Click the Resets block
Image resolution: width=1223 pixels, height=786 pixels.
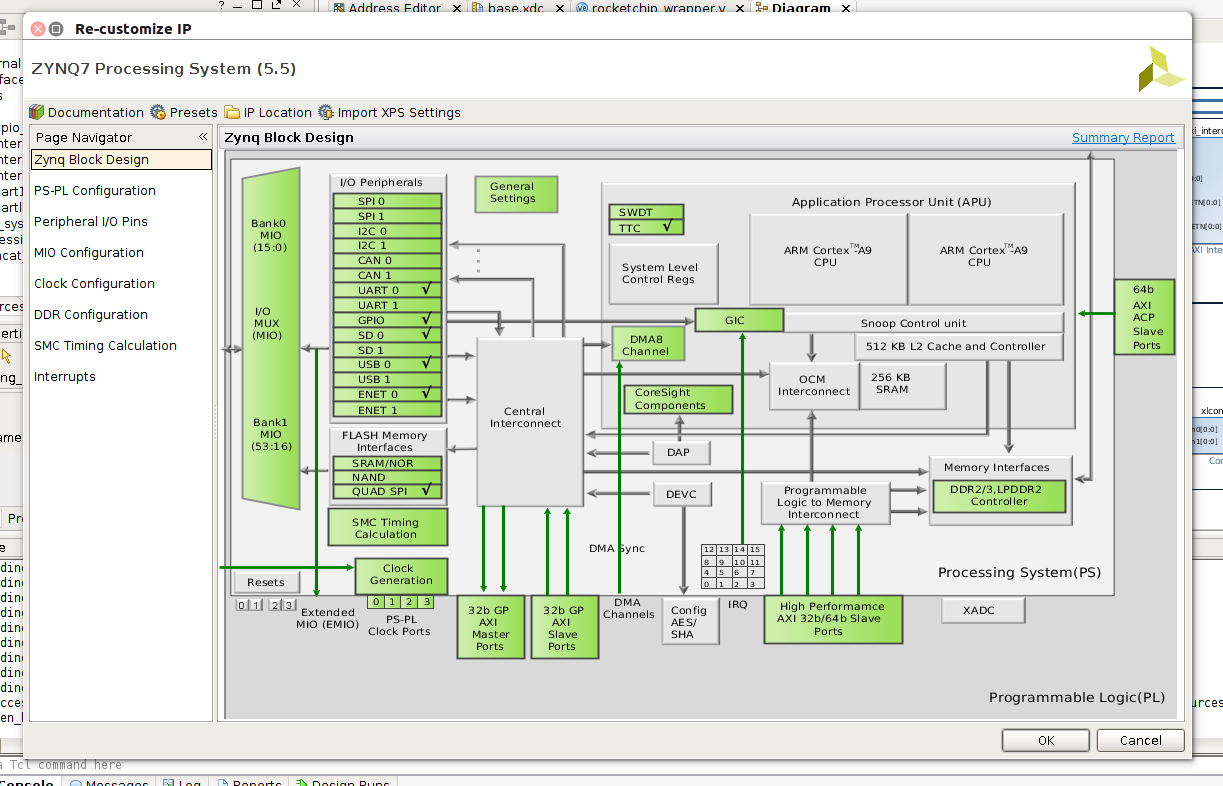coord(266,582)
